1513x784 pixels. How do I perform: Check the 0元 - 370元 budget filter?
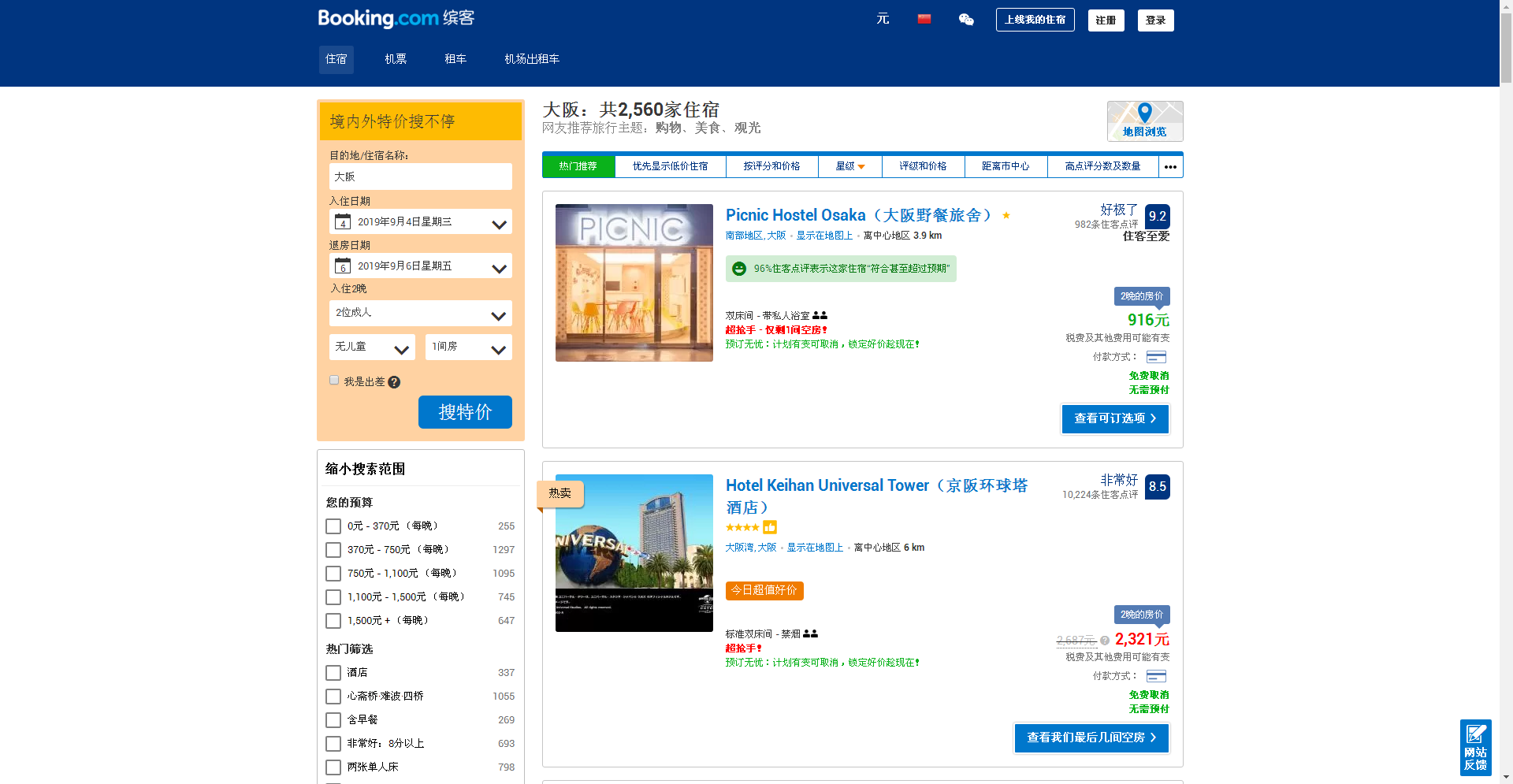(333, 526)
